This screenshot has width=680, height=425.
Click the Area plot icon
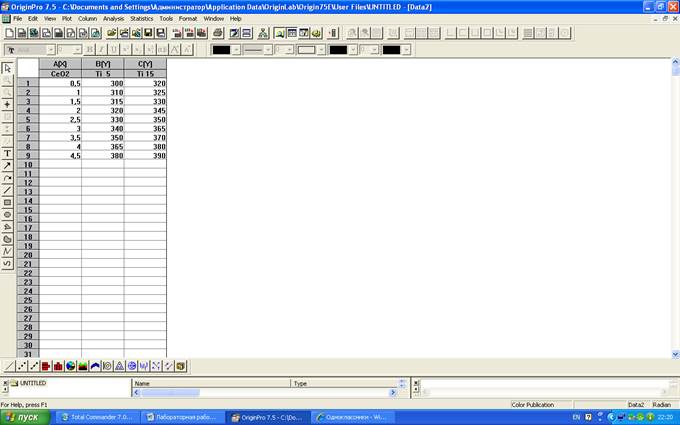pos(82,366)
